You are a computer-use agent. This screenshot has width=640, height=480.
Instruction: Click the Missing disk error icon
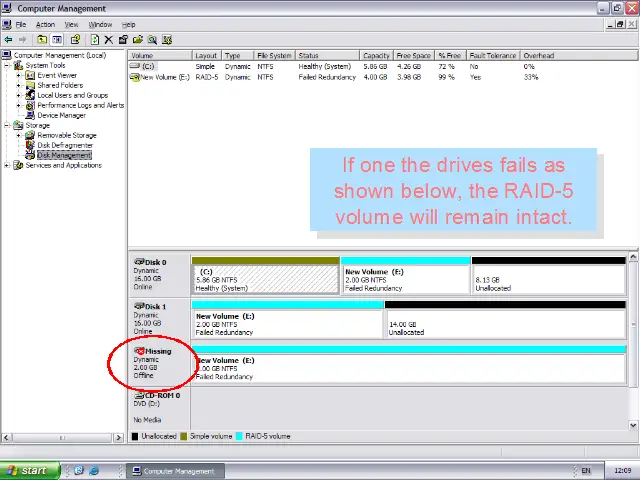click(x=139, y=351)
